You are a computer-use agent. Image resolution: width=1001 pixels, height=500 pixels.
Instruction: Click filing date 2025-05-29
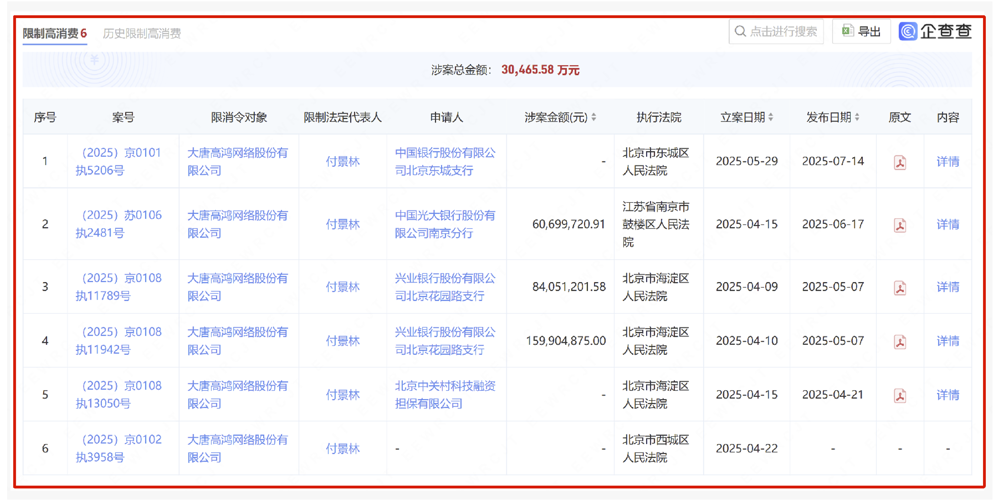(x=747, y=162)
